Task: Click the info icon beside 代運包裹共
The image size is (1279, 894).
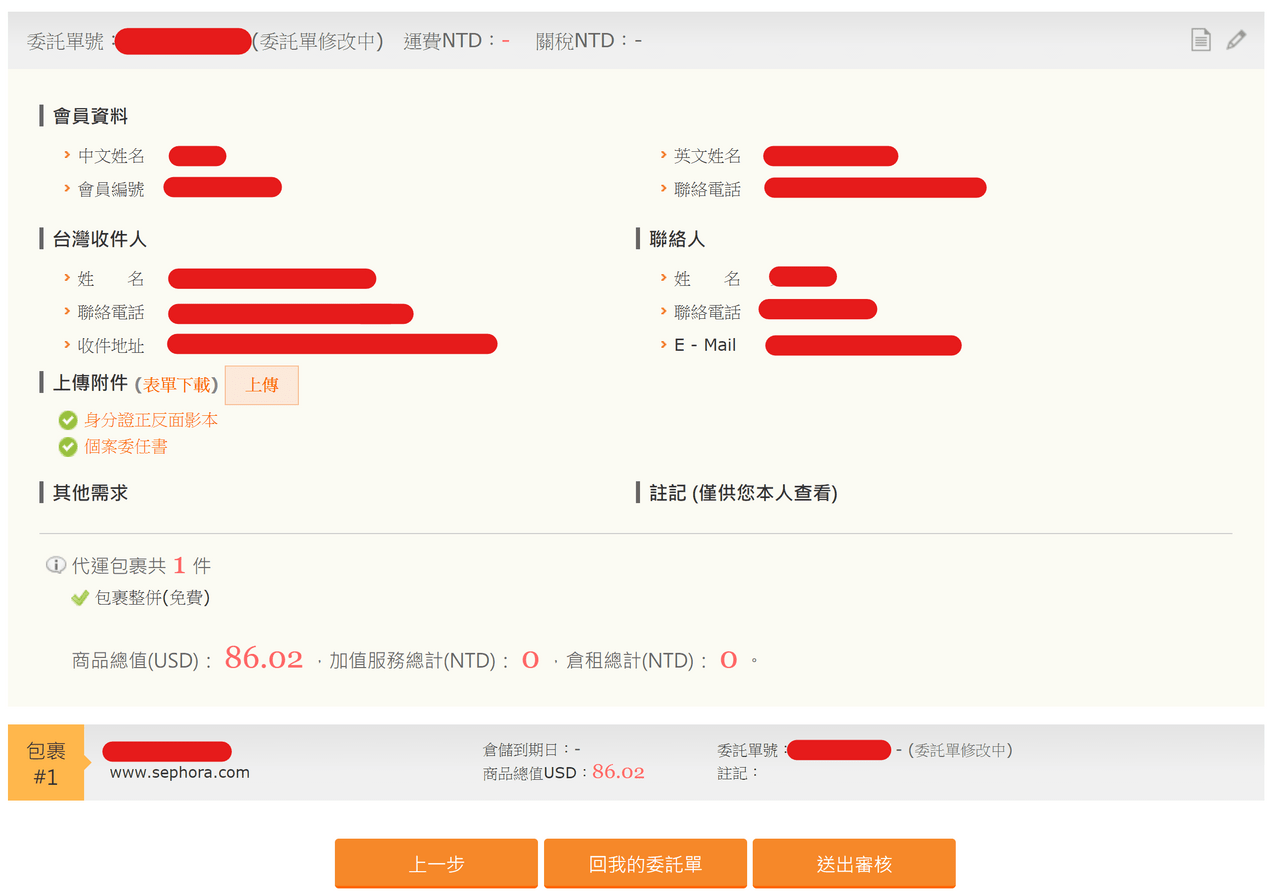Action: (56, 566)
